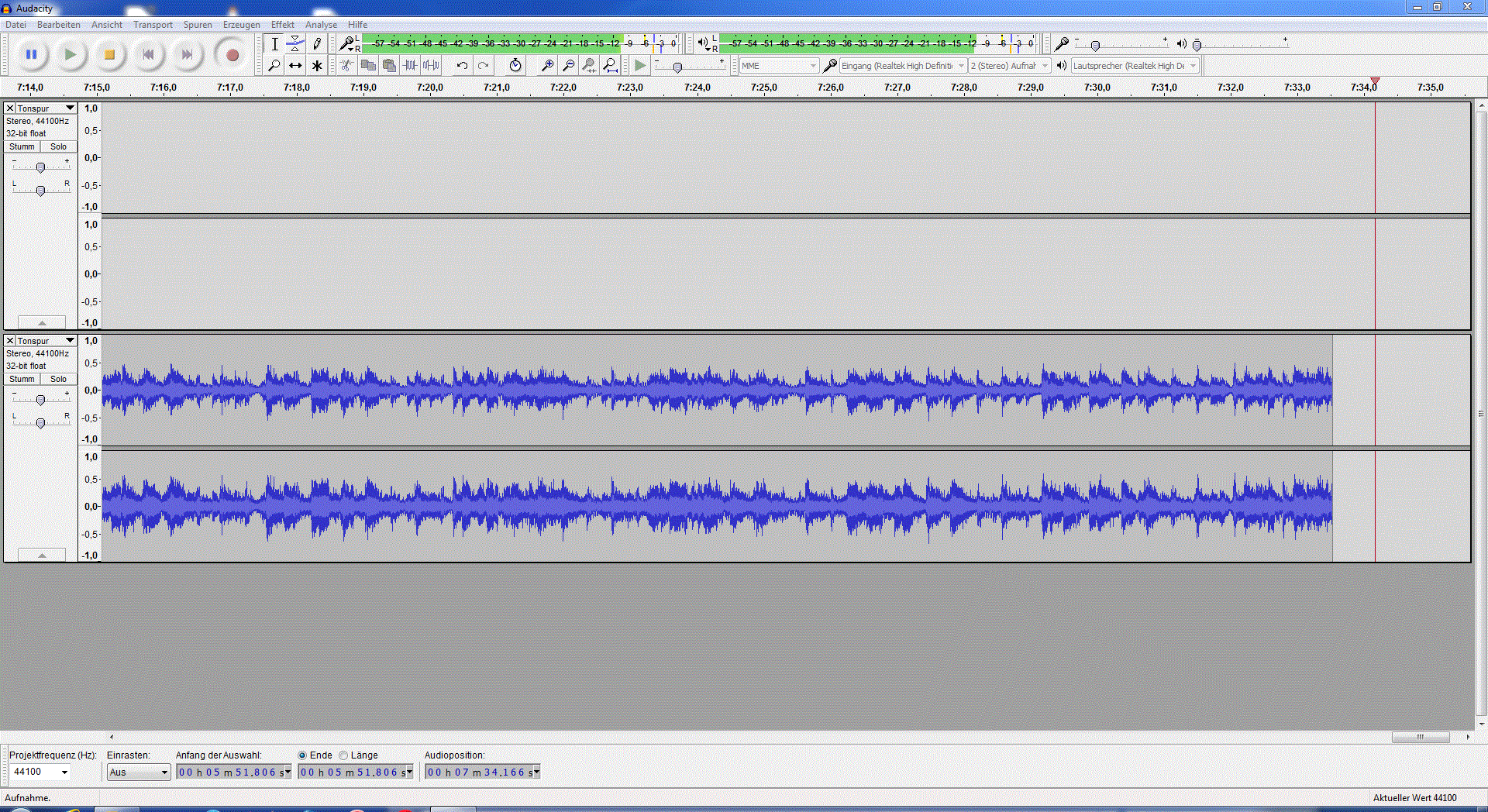
Task: Solo the first Tonspur track
Action: point(58,146)
